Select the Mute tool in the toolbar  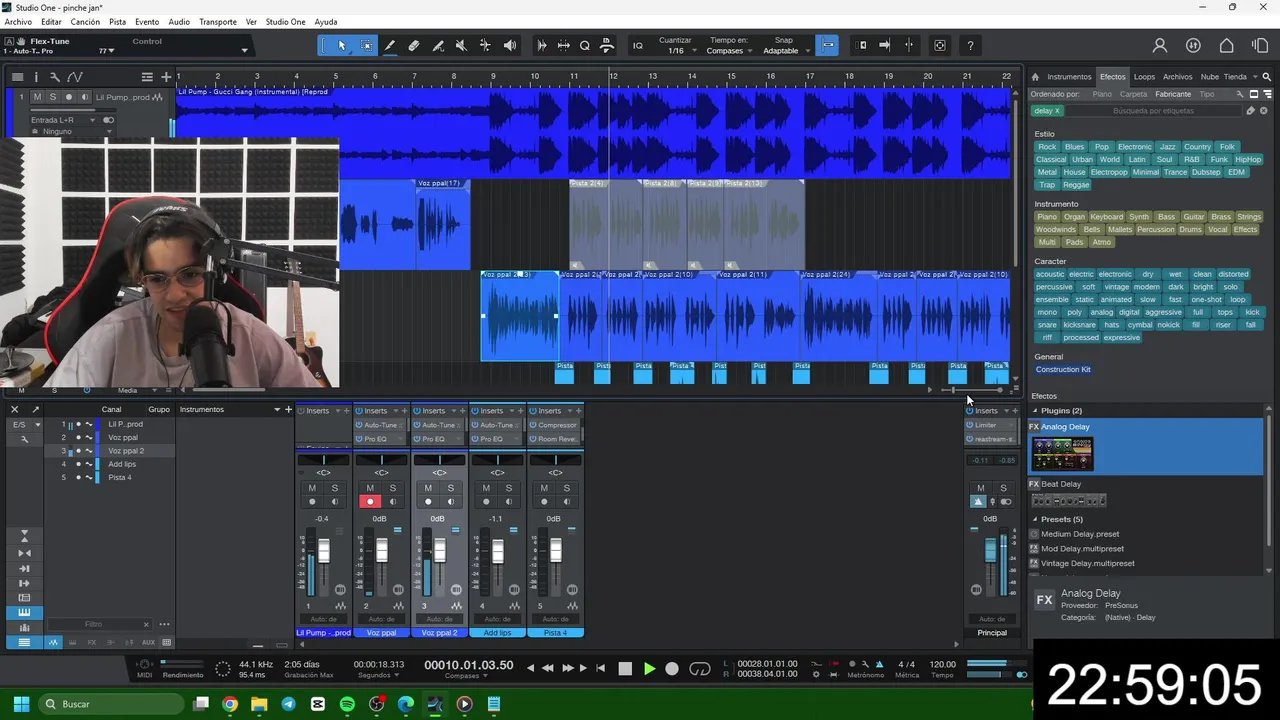[x=461, y=45]
